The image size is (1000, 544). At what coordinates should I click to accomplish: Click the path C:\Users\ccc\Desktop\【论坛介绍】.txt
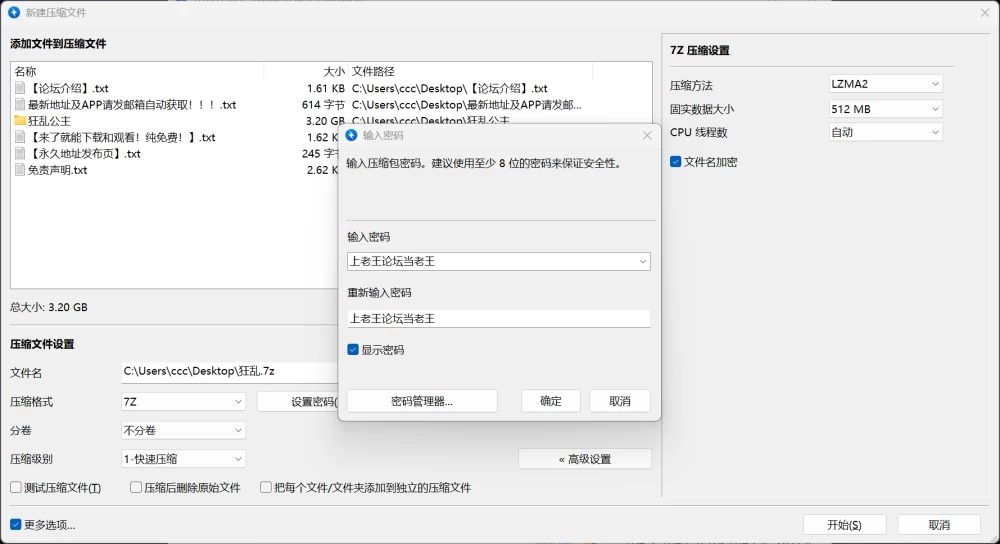click(x=450, y=88)
